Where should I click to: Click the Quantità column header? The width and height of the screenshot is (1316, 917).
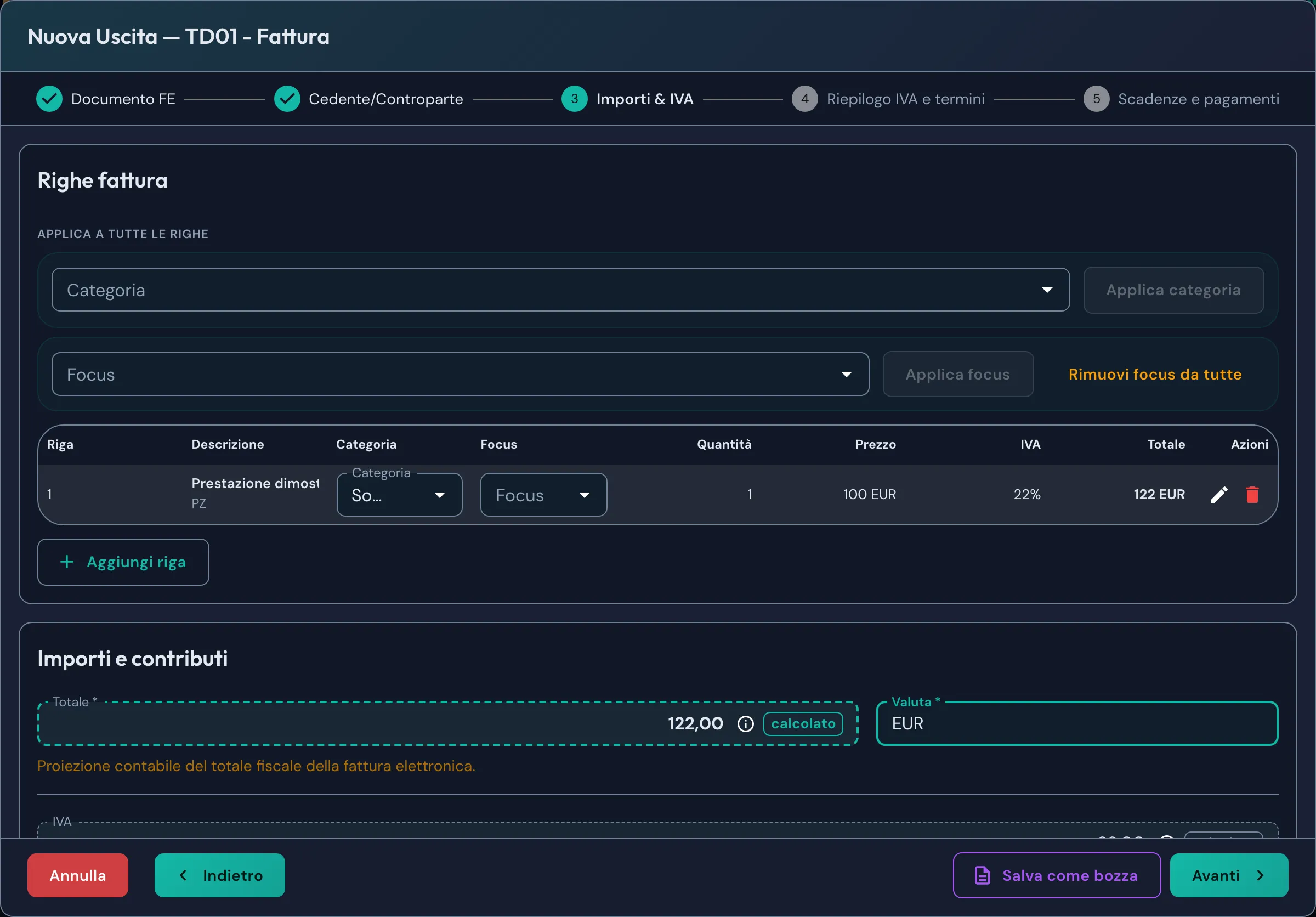coord(724,444)
